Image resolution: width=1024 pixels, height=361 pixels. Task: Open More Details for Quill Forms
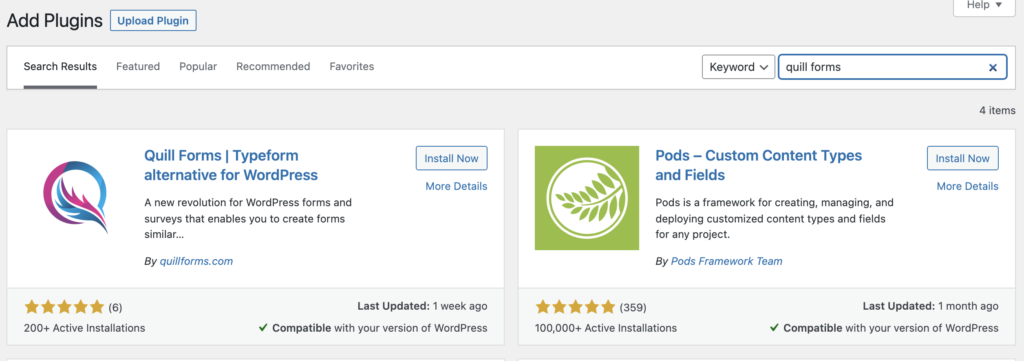(x=456, y=187)
